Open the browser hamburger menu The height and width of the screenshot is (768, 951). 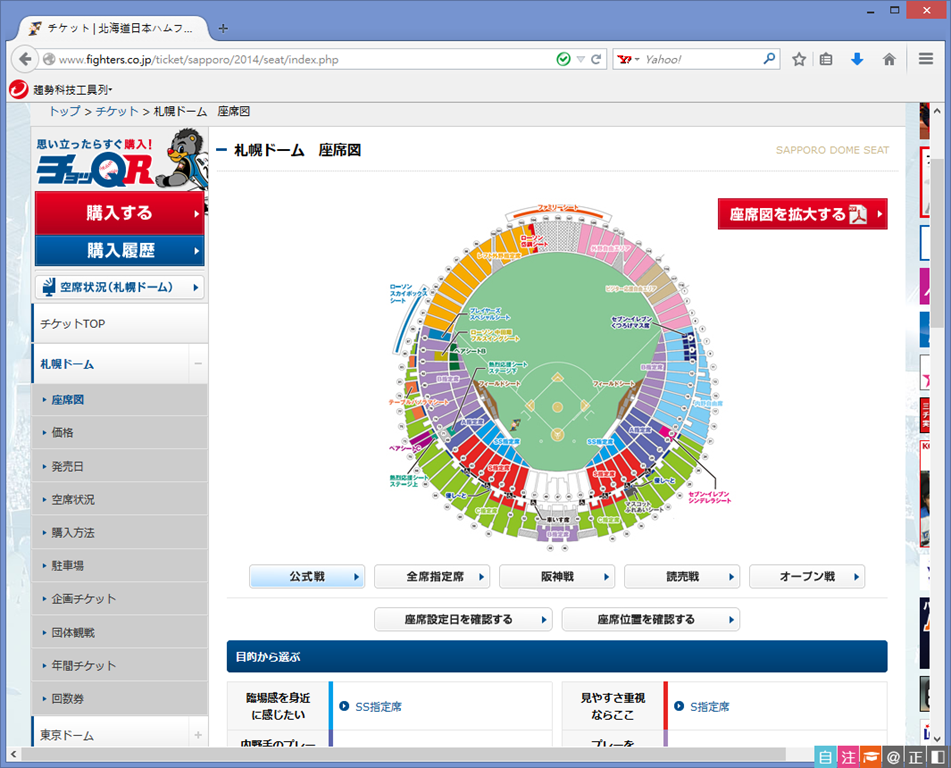point(926,59)
